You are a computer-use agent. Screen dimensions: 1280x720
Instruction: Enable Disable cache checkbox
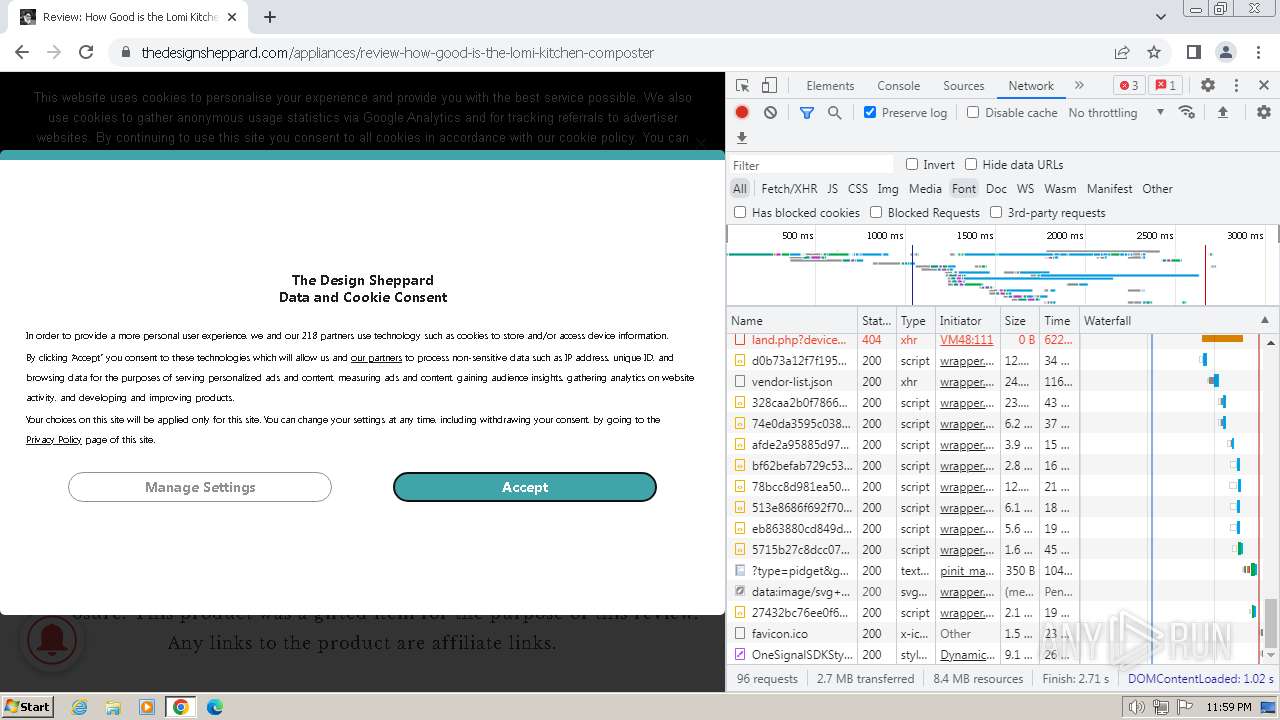click(x=973, y=112)
